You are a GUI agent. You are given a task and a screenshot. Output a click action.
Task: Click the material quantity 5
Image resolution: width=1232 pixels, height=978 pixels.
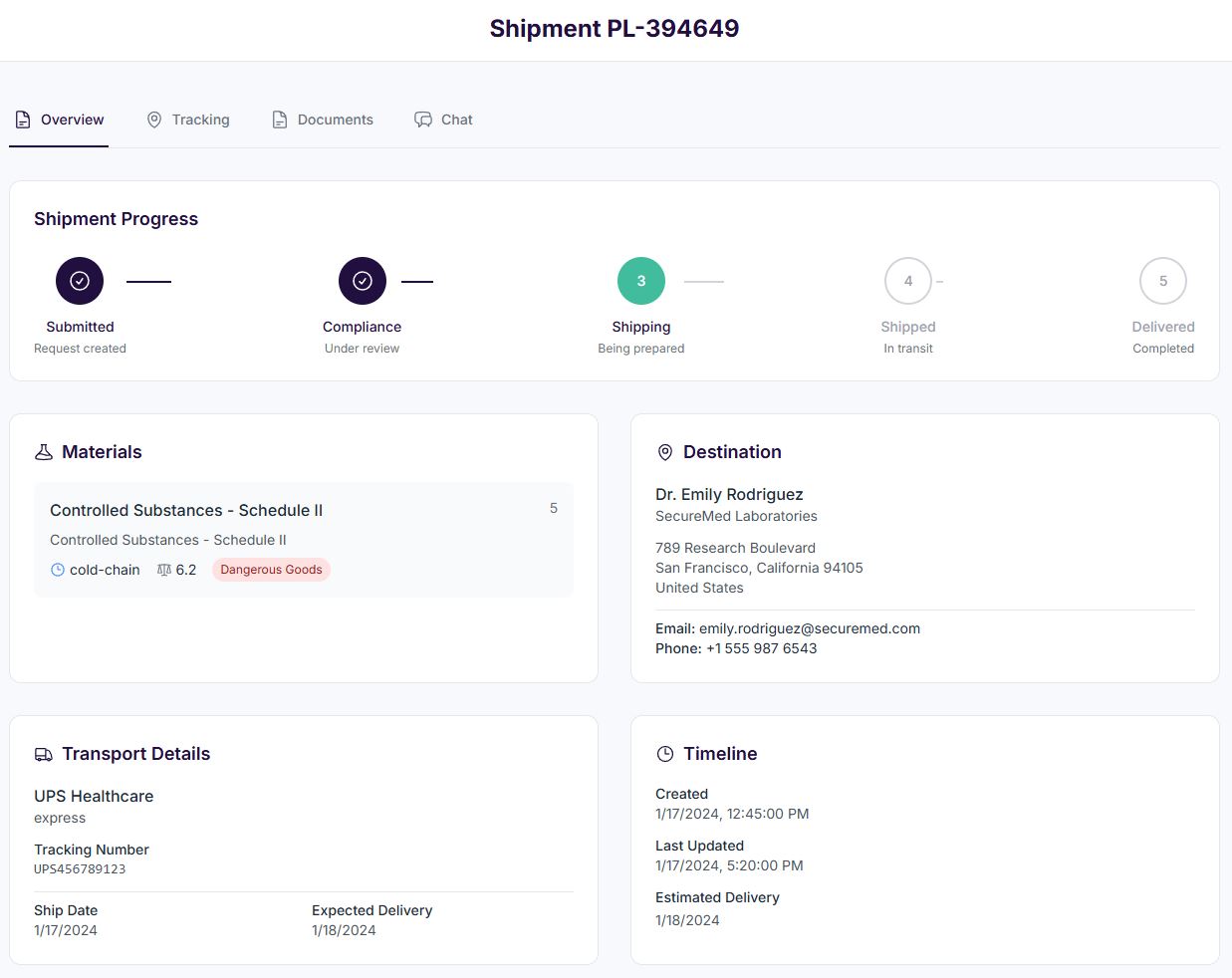tap(554, 508)
